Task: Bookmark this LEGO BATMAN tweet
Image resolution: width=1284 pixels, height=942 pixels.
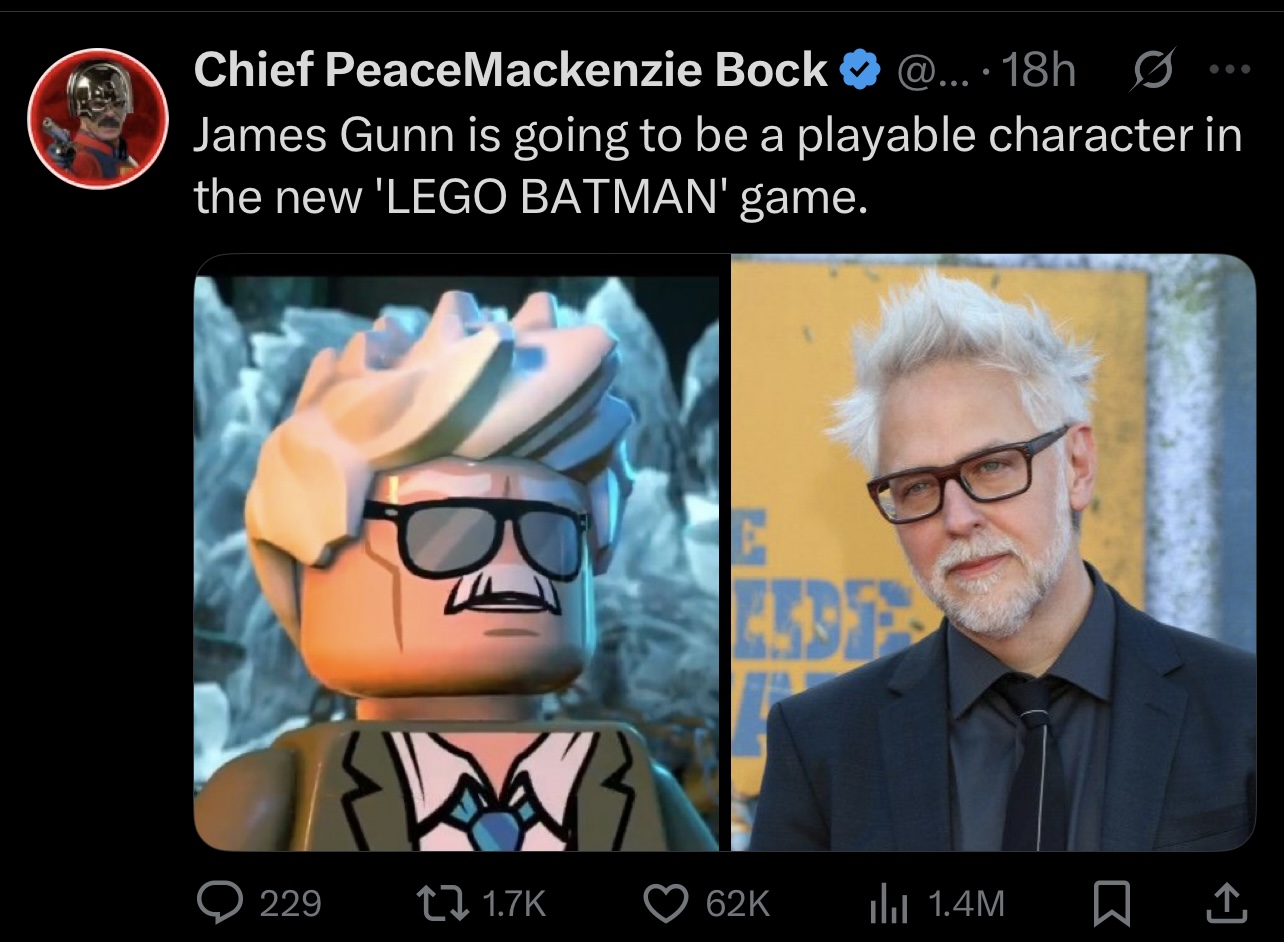Action: [1109, 903]
